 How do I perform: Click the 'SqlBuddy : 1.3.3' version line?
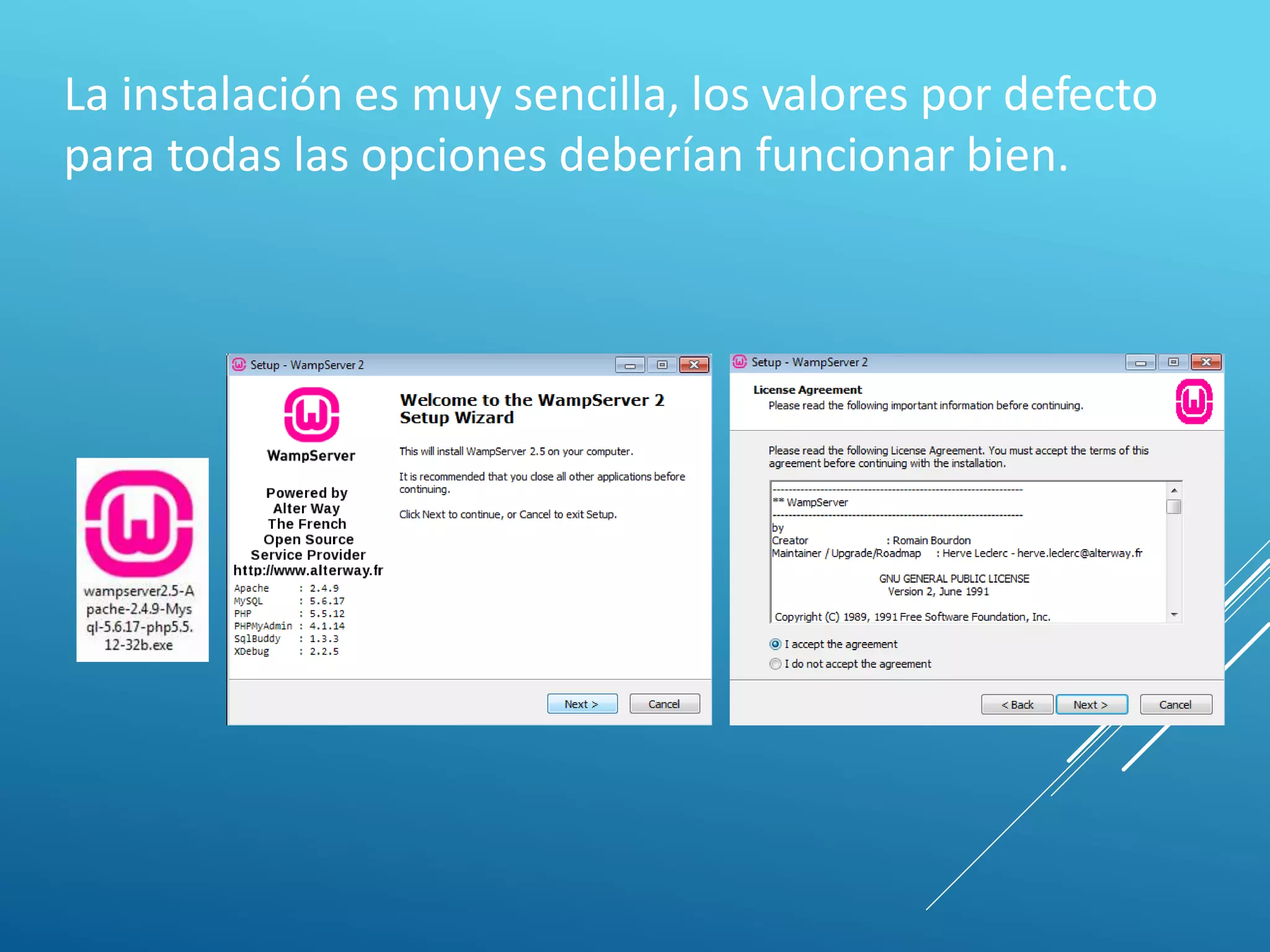click(x=286, y=638)
